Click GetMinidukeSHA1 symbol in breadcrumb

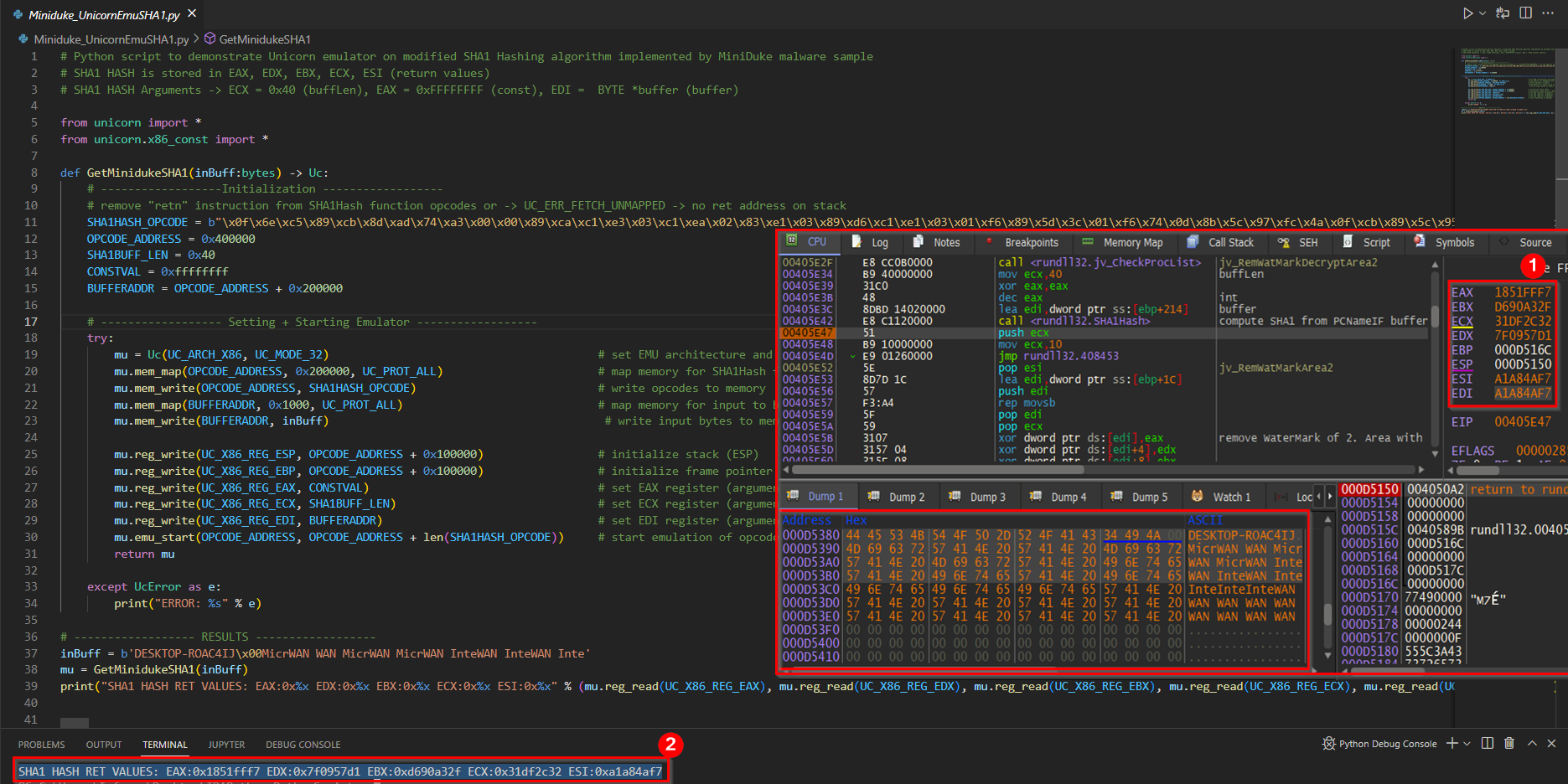coord(265,39)
